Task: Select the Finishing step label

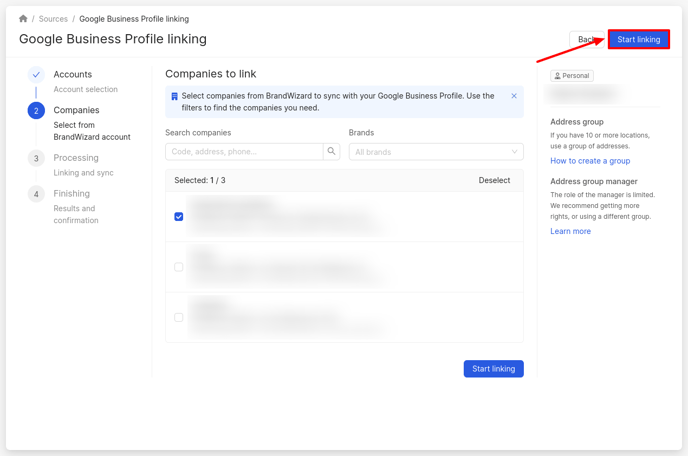Action: point(72,194)
